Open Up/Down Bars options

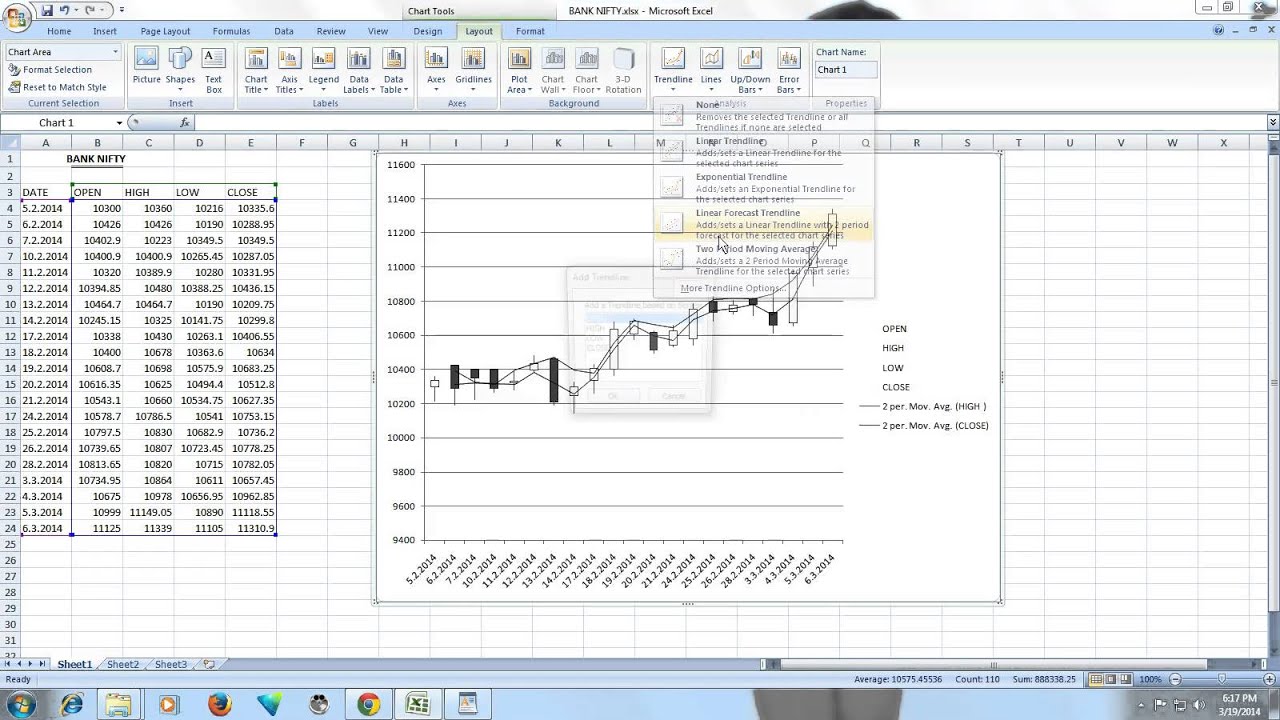point(750,70)
